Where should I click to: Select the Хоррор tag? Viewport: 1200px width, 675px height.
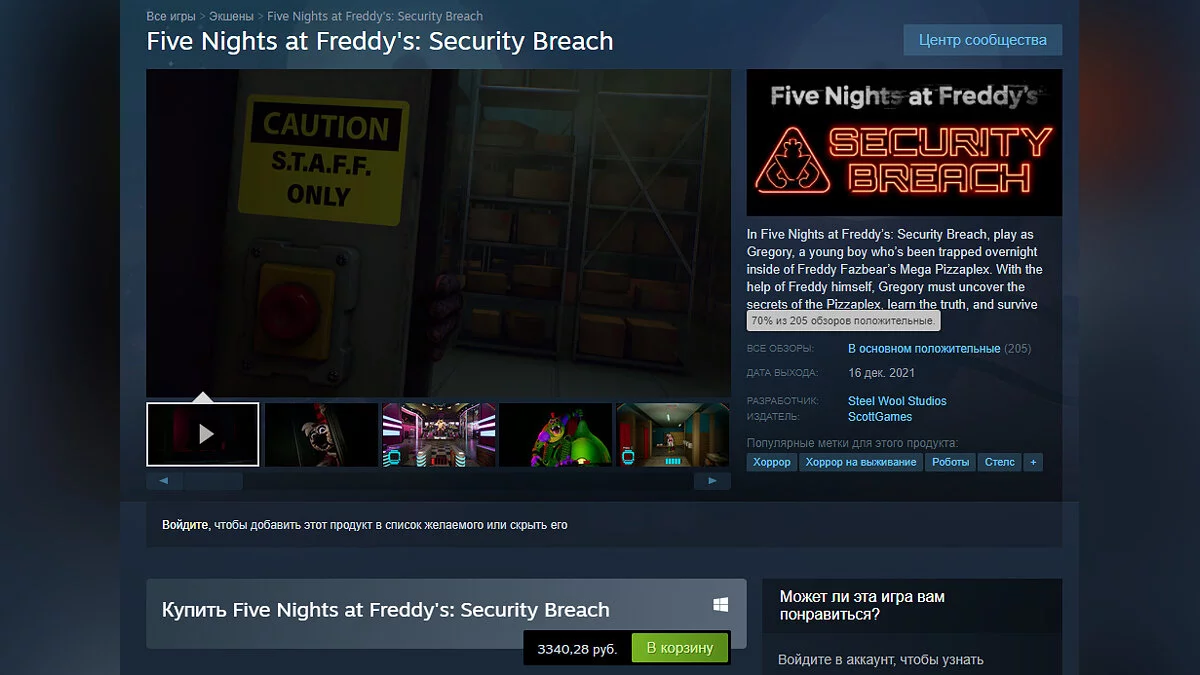(772, 462)
